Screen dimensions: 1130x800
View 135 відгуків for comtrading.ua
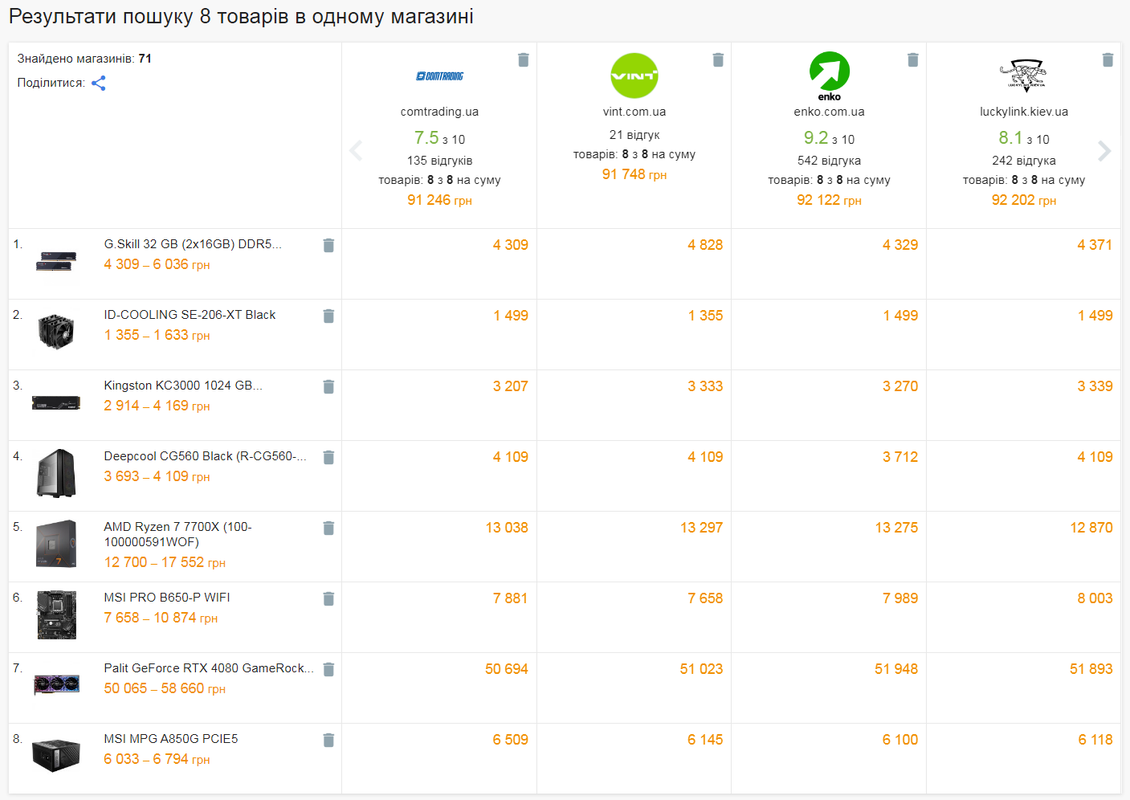[440, 161]
